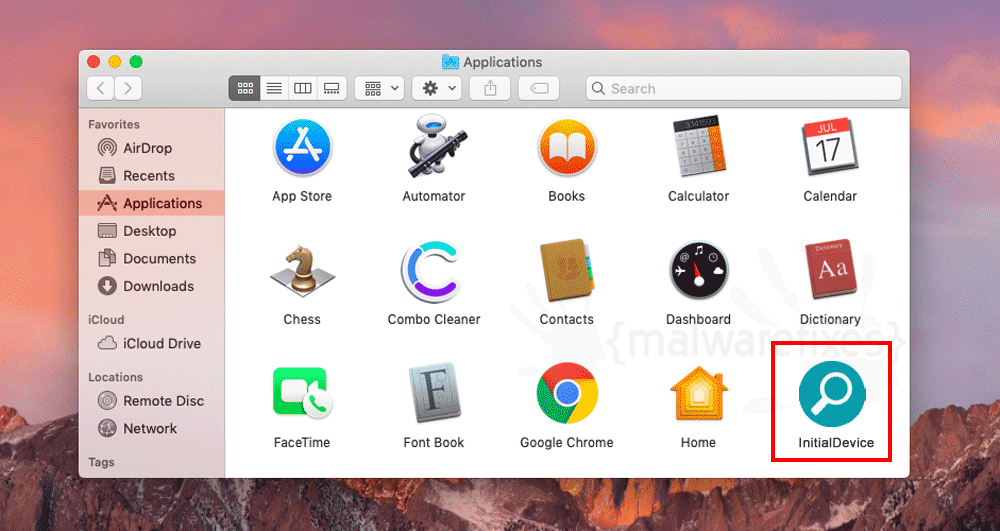Switch to gallery view
Viewport: 1000px width, 531px height.
[332, 89]
